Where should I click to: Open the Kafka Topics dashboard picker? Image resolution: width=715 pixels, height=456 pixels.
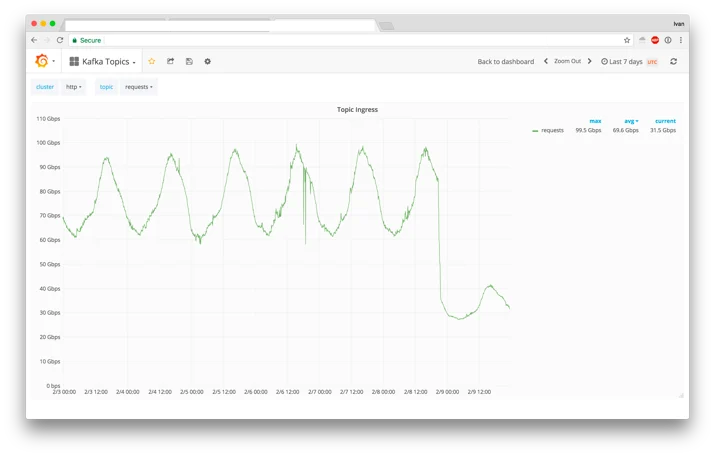(103, 62)
